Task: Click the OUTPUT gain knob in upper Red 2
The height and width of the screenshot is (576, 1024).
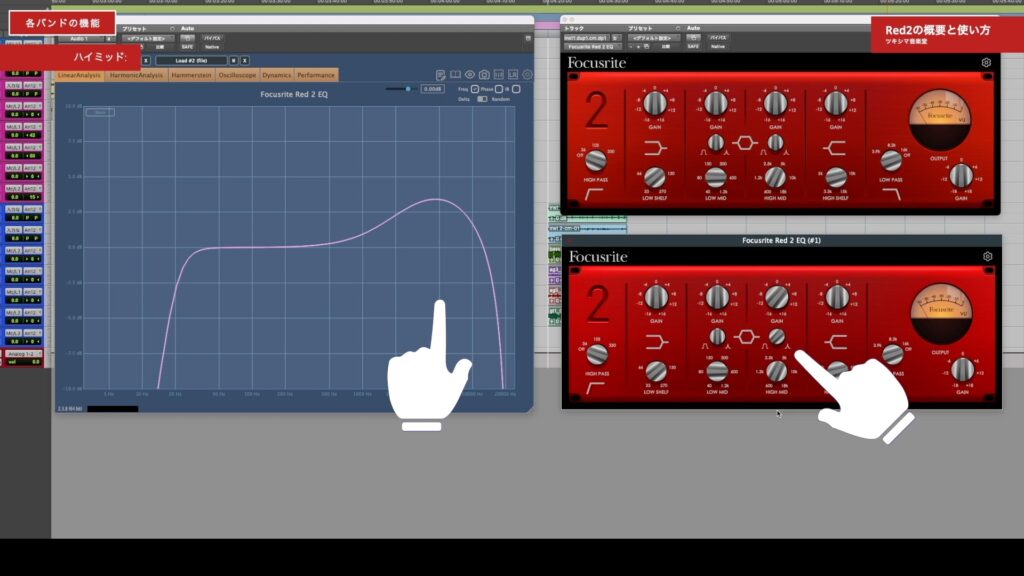Action: (x=961, y=175)
